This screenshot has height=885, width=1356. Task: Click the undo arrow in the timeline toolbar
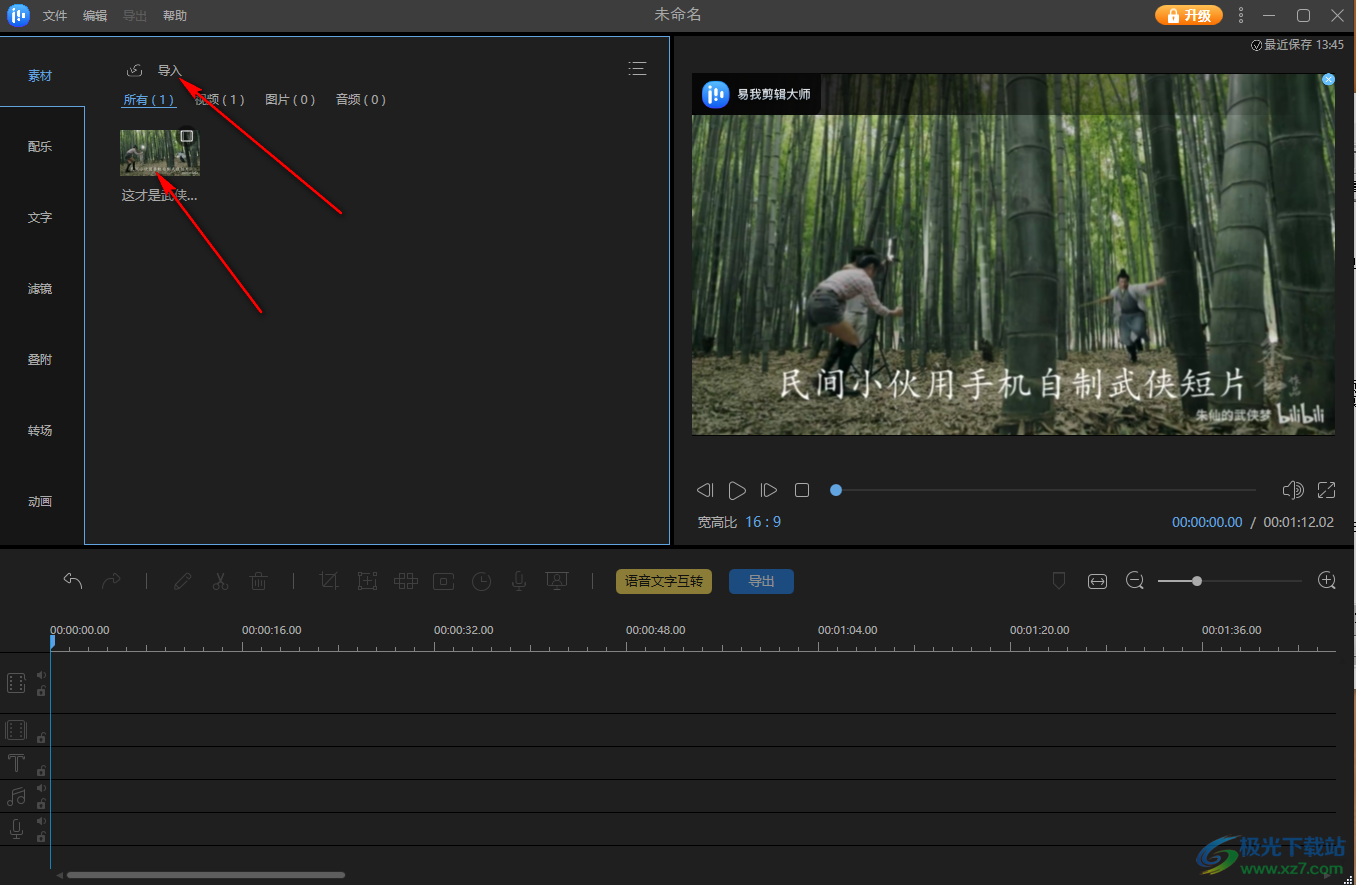[73, 581]
